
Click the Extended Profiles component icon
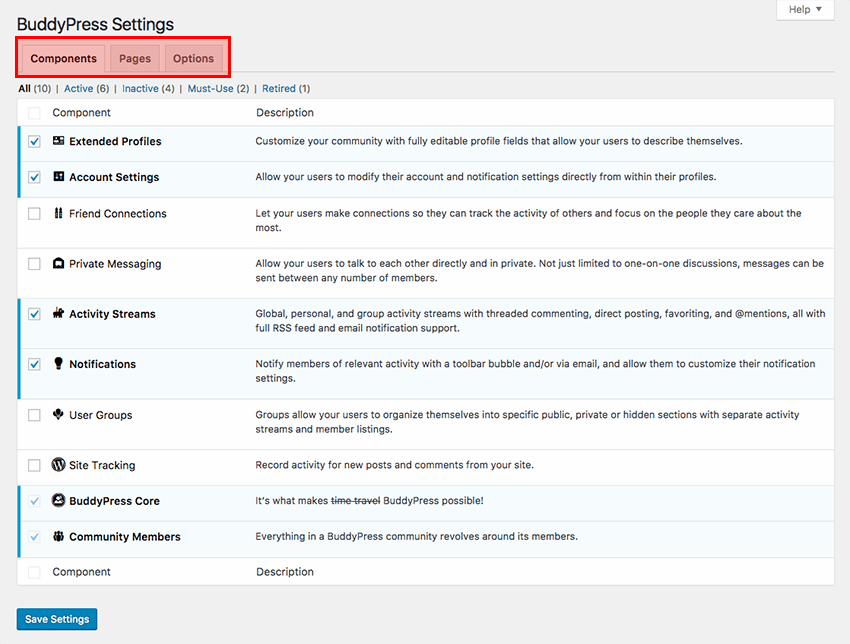59,141
